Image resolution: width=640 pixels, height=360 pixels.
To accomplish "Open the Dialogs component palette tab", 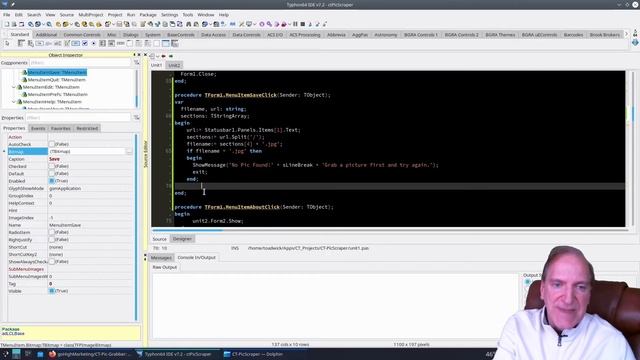I will tap(131, 35).
